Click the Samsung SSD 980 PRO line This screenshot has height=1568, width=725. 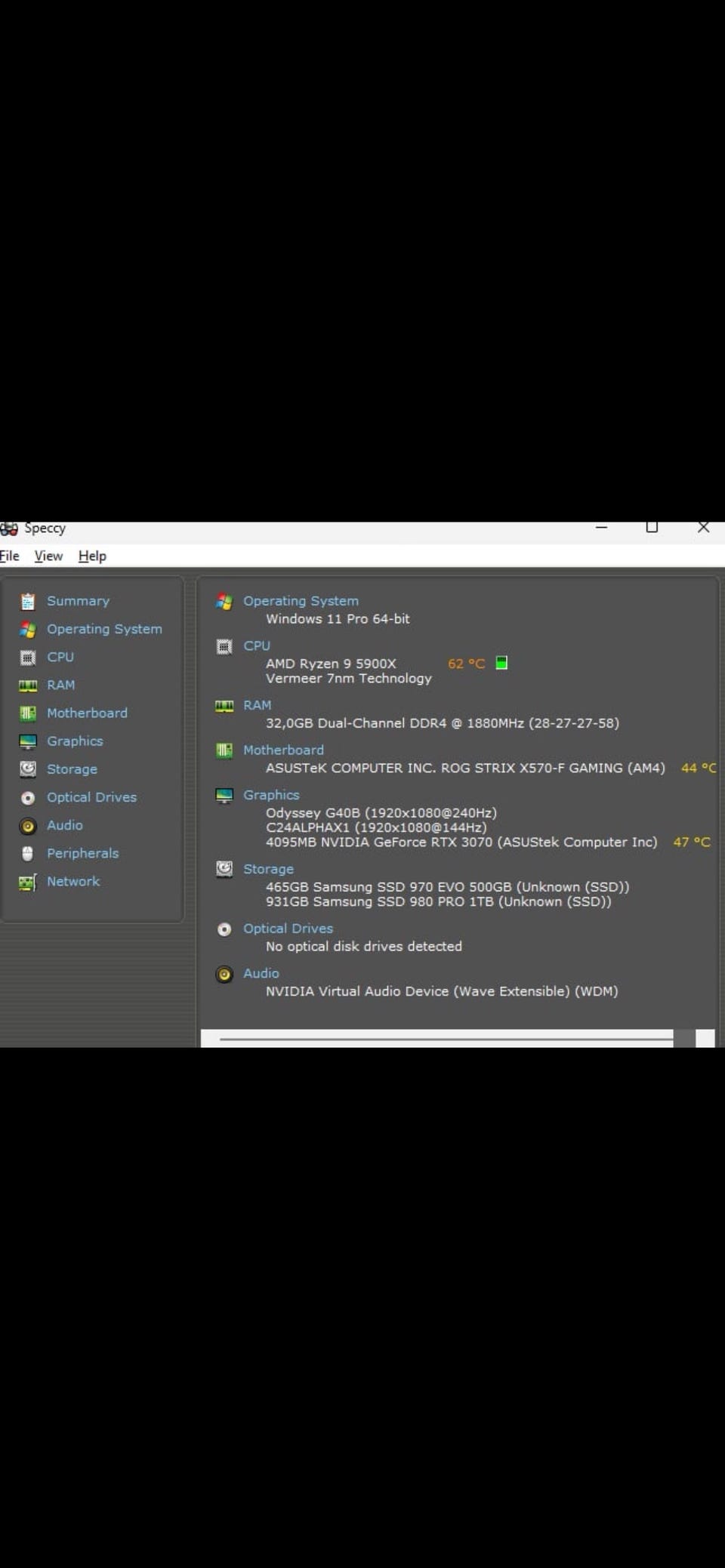[x=439, y=901]
